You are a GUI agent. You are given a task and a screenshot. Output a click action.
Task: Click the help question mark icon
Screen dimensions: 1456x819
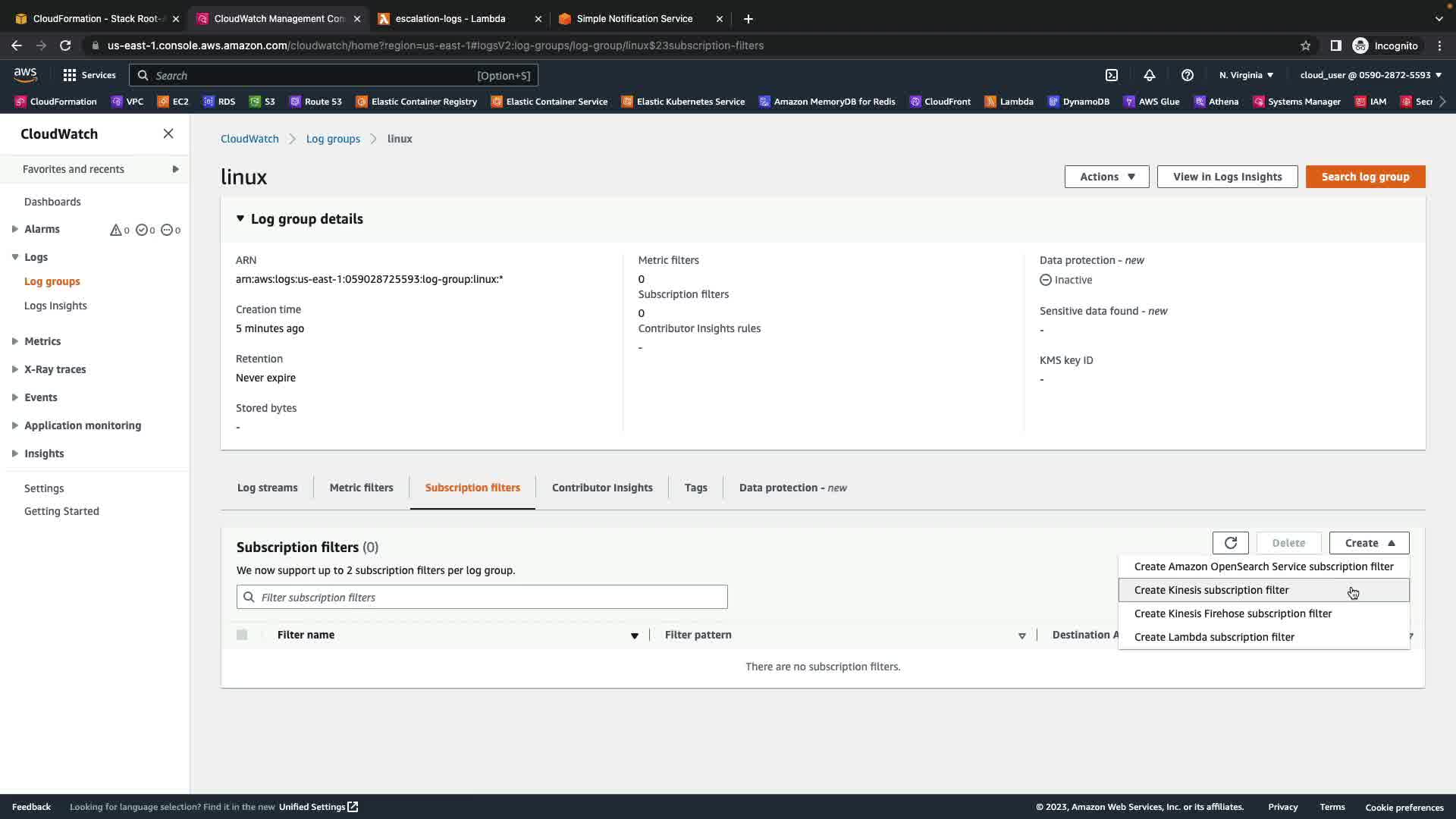click(x=1188, y=75)
